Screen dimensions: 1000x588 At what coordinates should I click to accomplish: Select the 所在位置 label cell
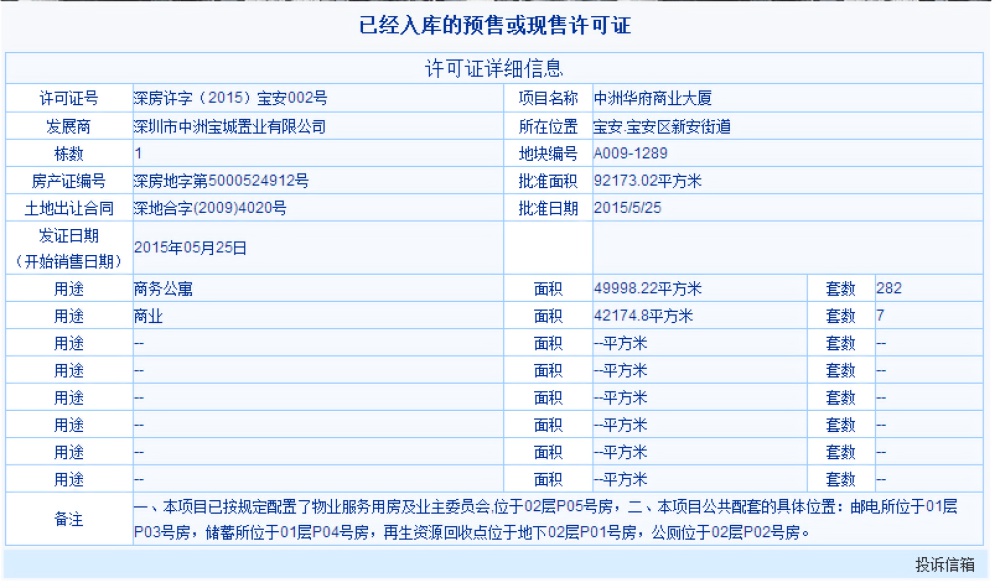pyautogui.click(x=548, y=126)
